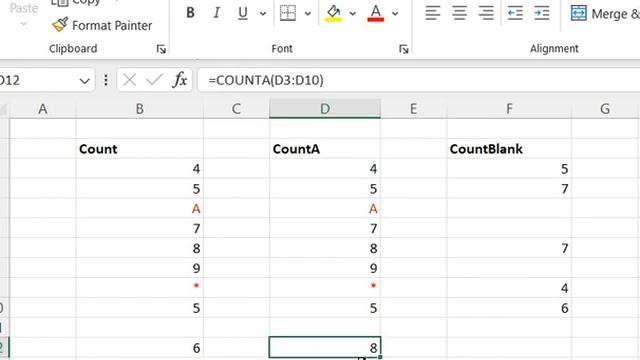Select column C header
Image resolution: width=640 pixels, height=360 pixels.
[236, 109]
